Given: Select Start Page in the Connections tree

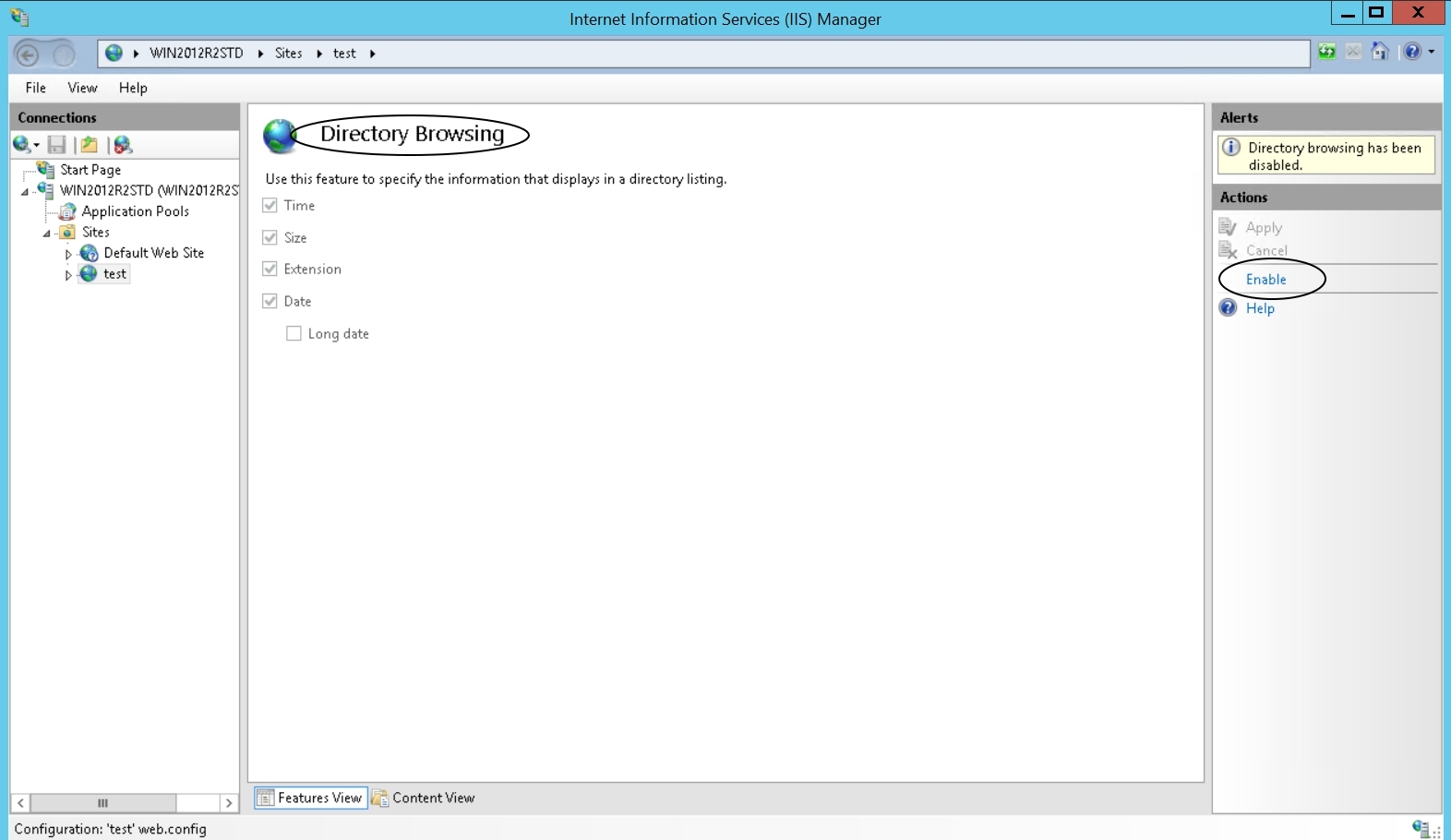Looking at the screenshot, I should click(x=90, y=170).
